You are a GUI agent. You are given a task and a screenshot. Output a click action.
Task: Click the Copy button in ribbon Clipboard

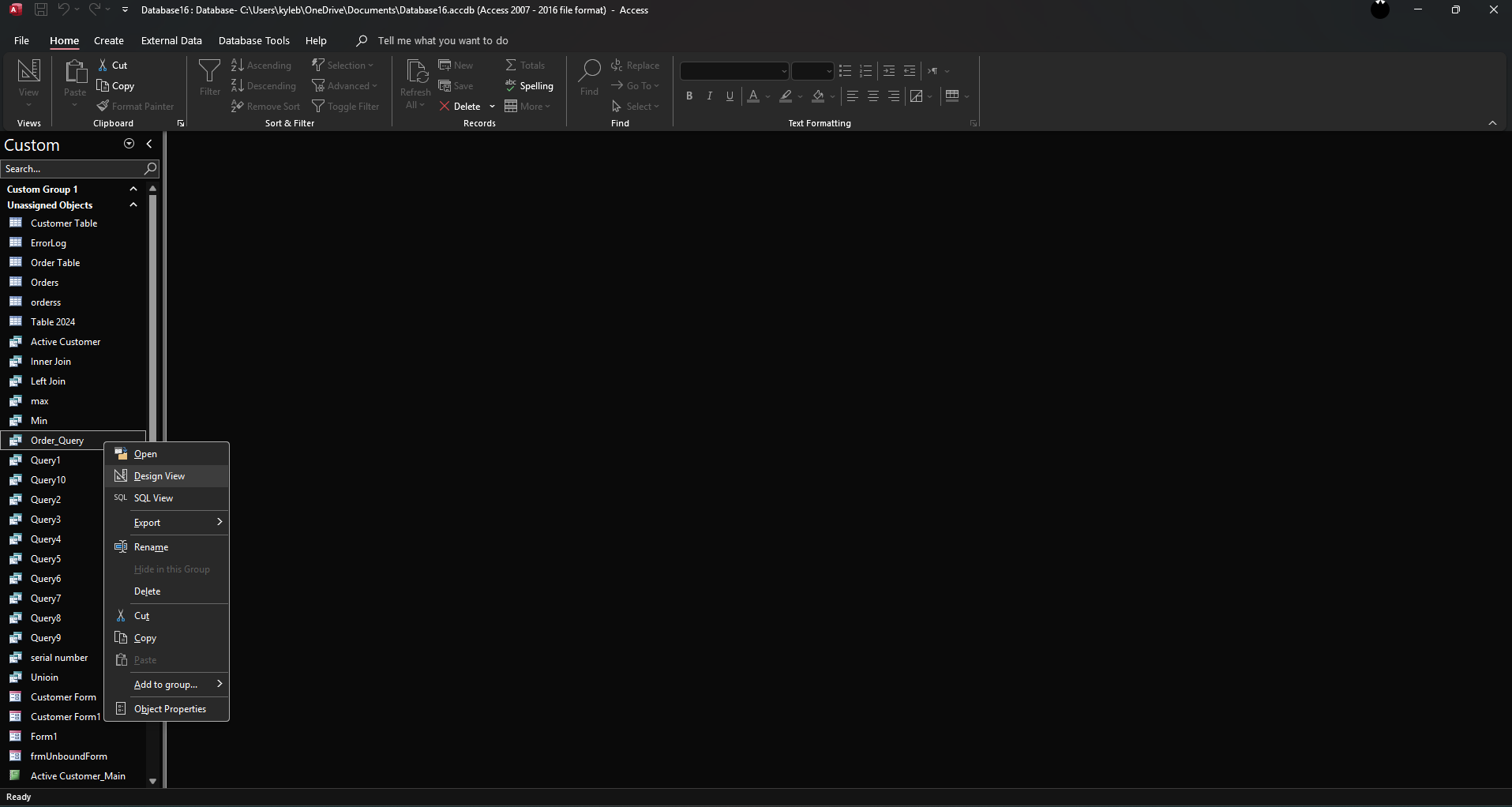[x=116, y=85]
